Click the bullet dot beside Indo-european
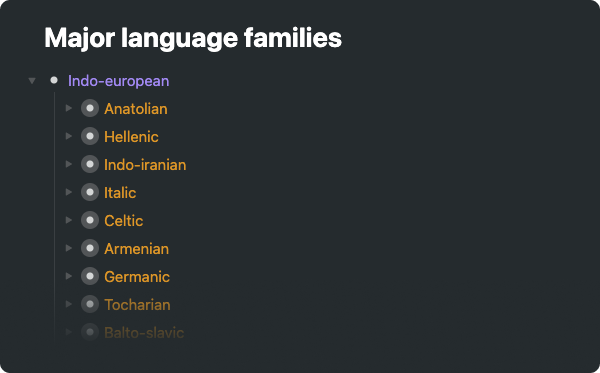 pos(54,80)
